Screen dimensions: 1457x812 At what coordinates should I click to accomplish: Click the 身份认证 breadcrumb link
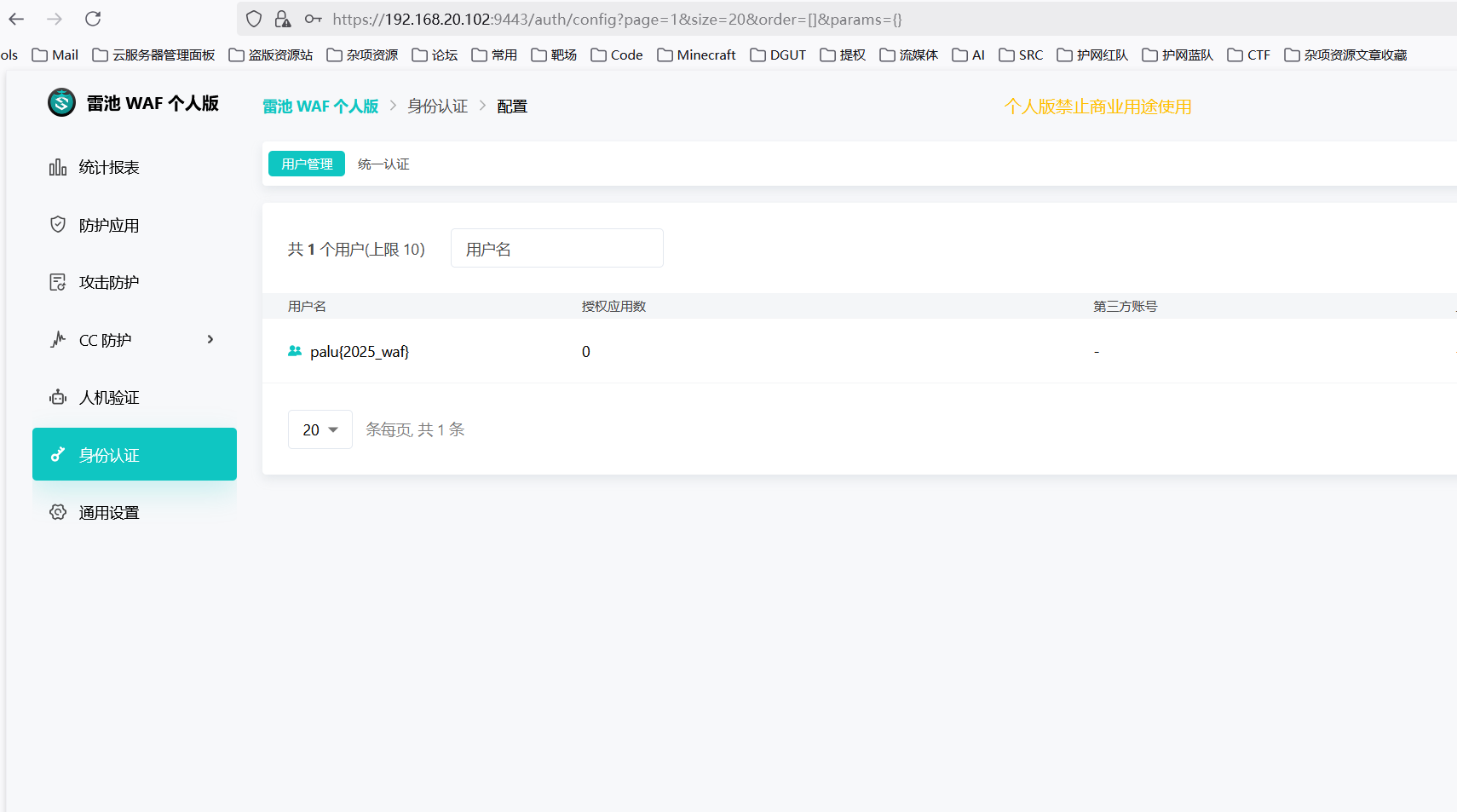tap(437, 107)
